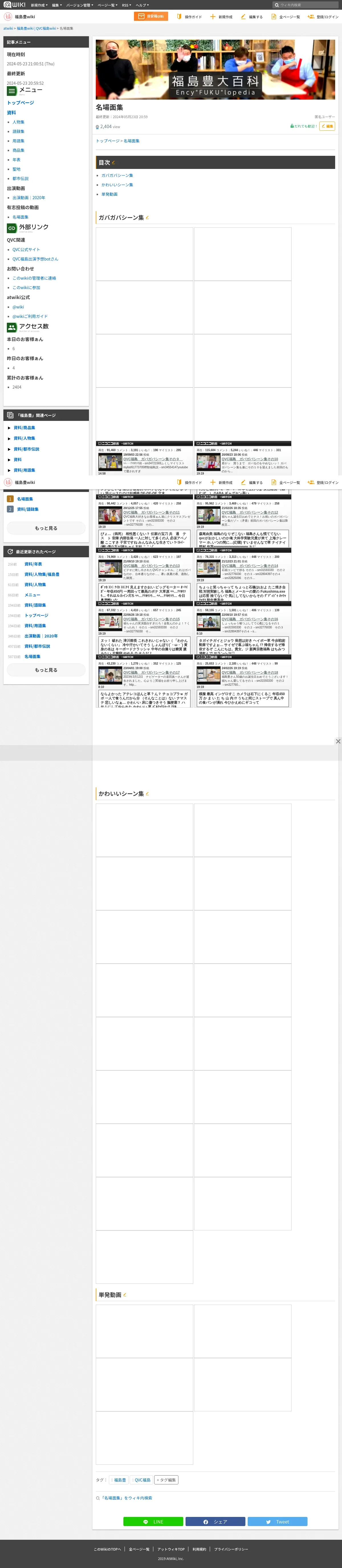
Task: Click the @WIKI logo in top bar
Action: pyautogui.click(x=15, y=4)
